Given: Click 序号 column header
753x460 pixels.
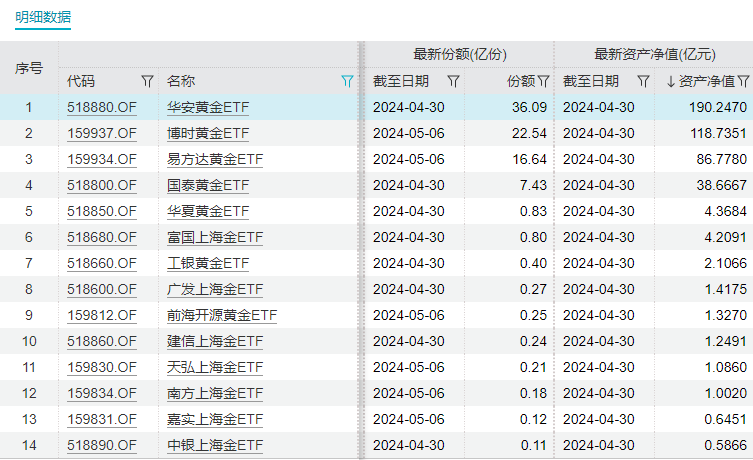Looking at the screenshot, I should point(29,68).
